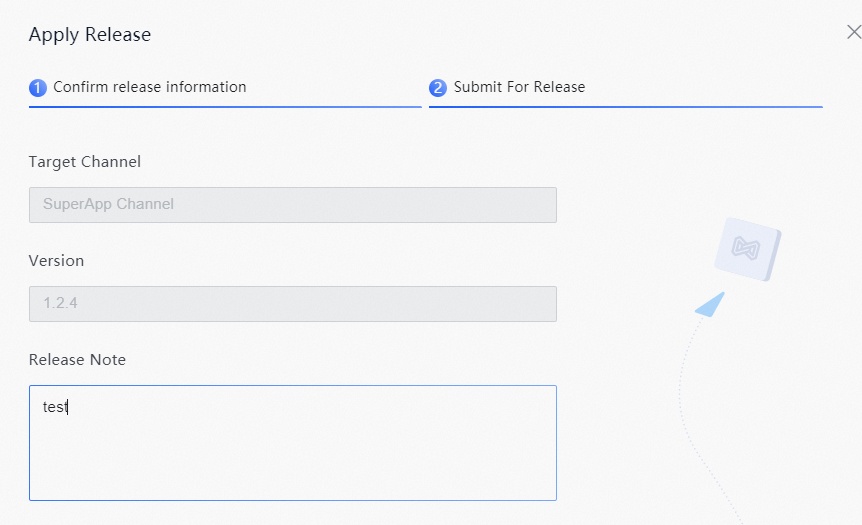Click the Apply Release title

[90, 35]
